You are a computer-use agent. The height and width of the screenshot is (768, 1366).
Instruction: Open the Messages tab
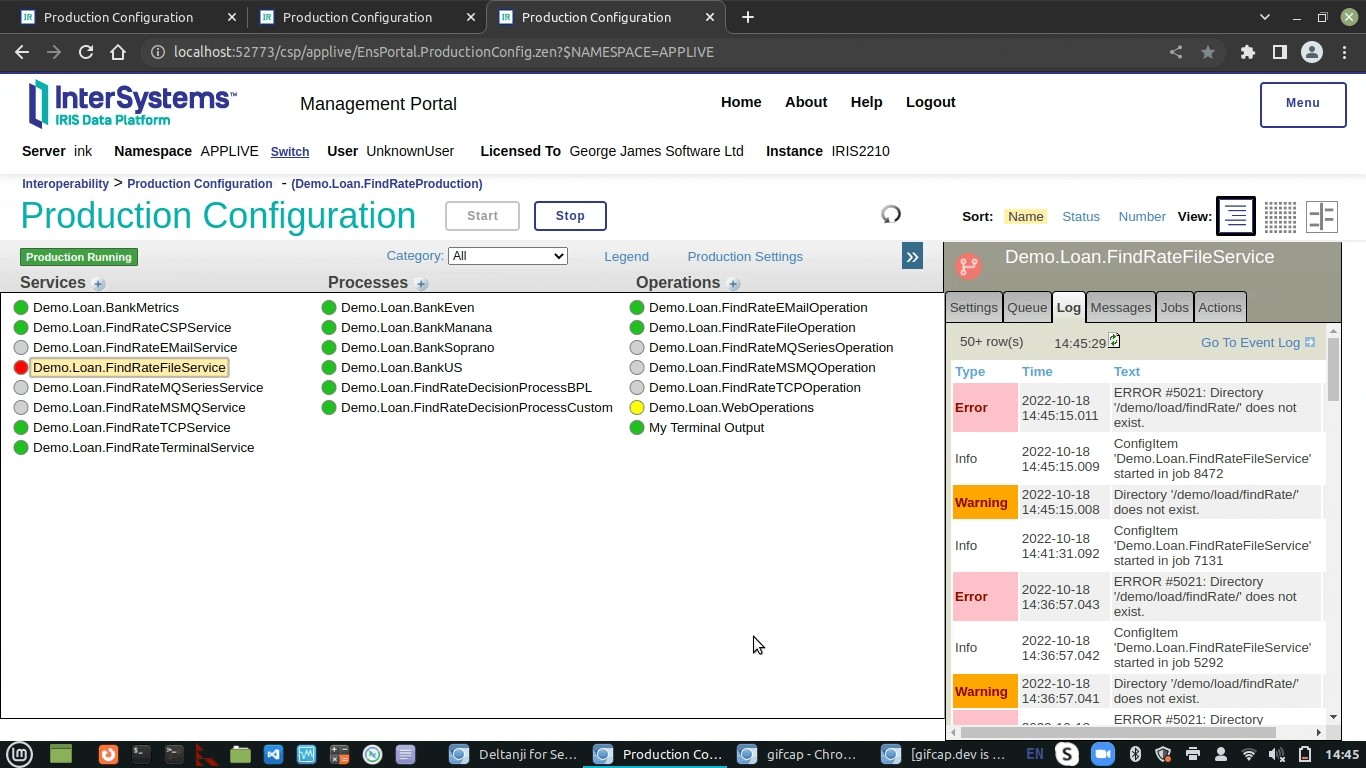(1120, 308)
